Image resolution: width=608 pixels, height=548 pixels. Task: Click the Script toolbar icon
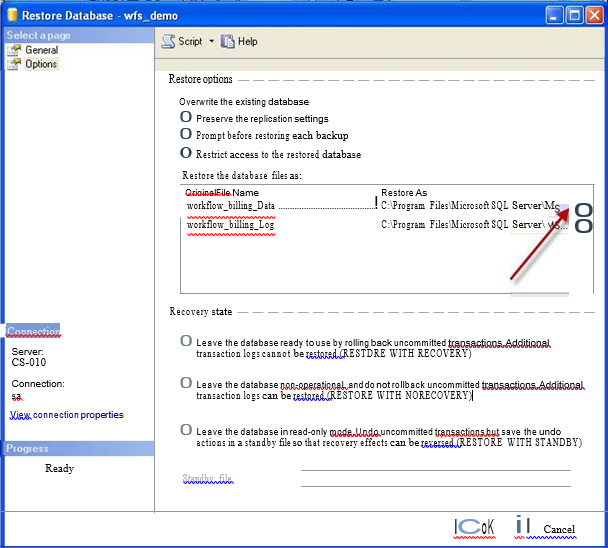point(168,41)
